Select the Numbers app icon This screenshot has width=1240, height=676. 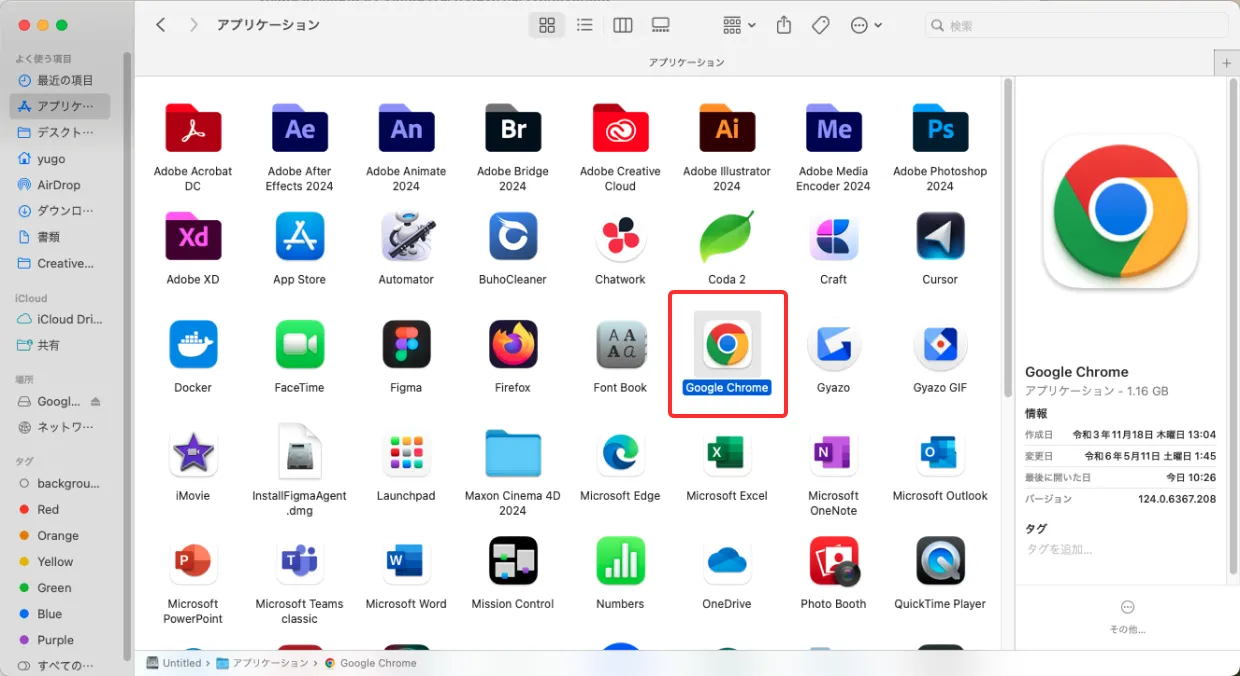[x=620, y=561]
